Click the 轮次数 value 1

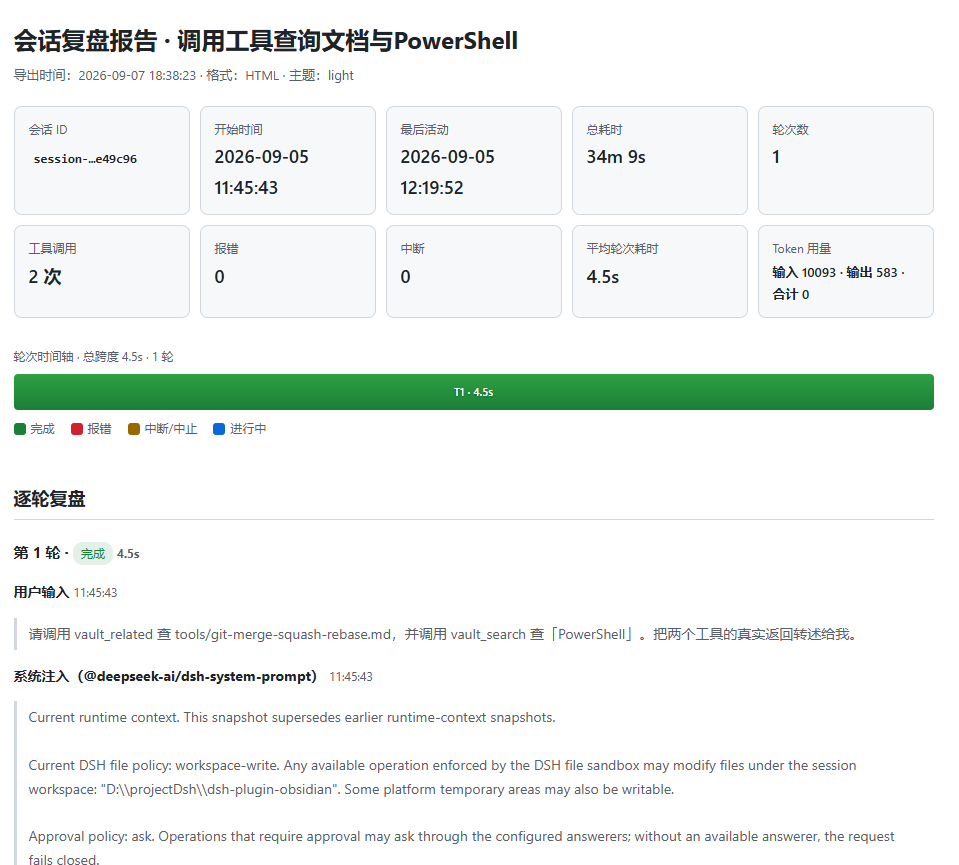coord(776,157)
